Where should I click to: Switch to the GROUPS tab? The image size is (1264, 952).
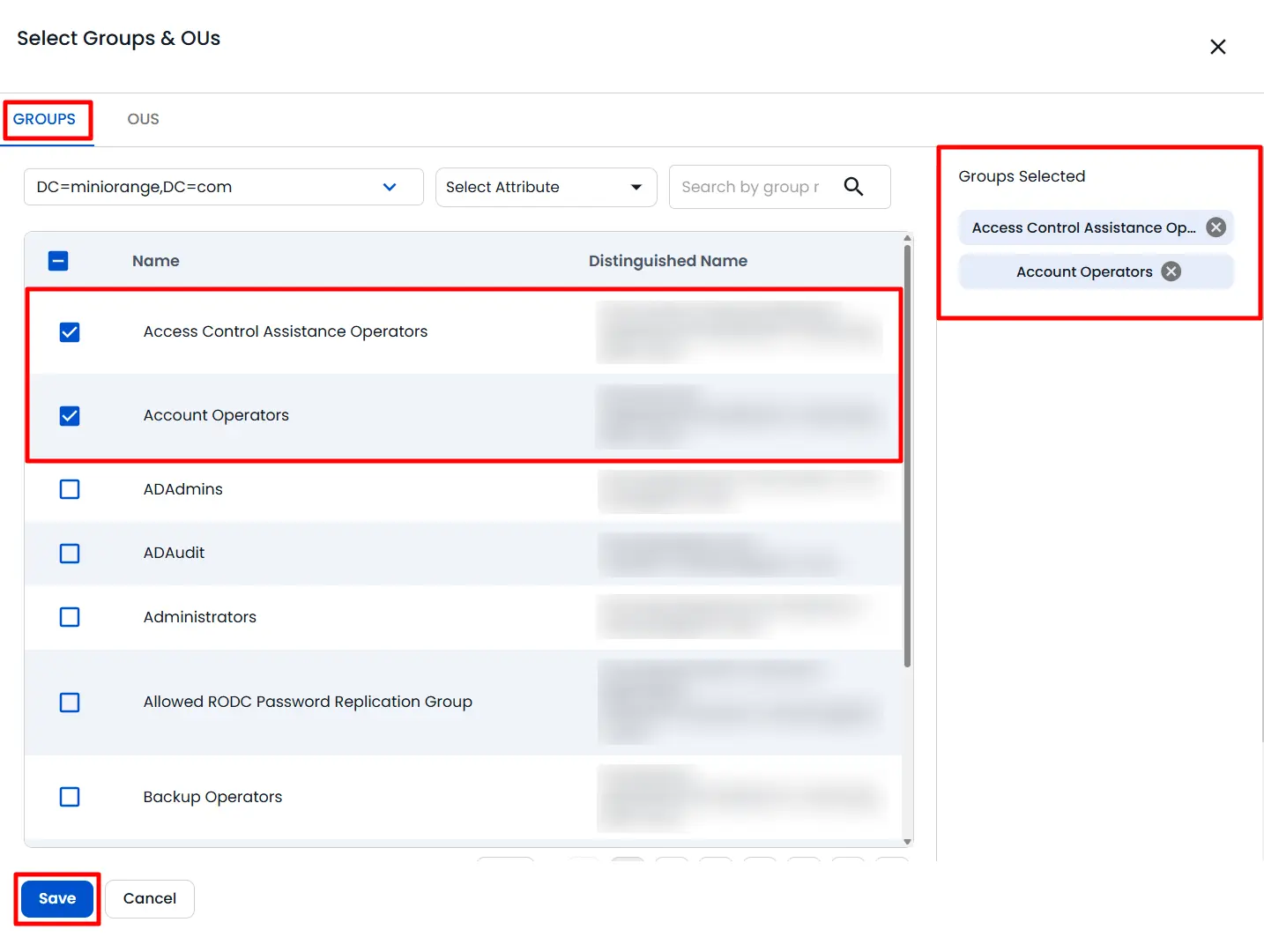[44, 119]
